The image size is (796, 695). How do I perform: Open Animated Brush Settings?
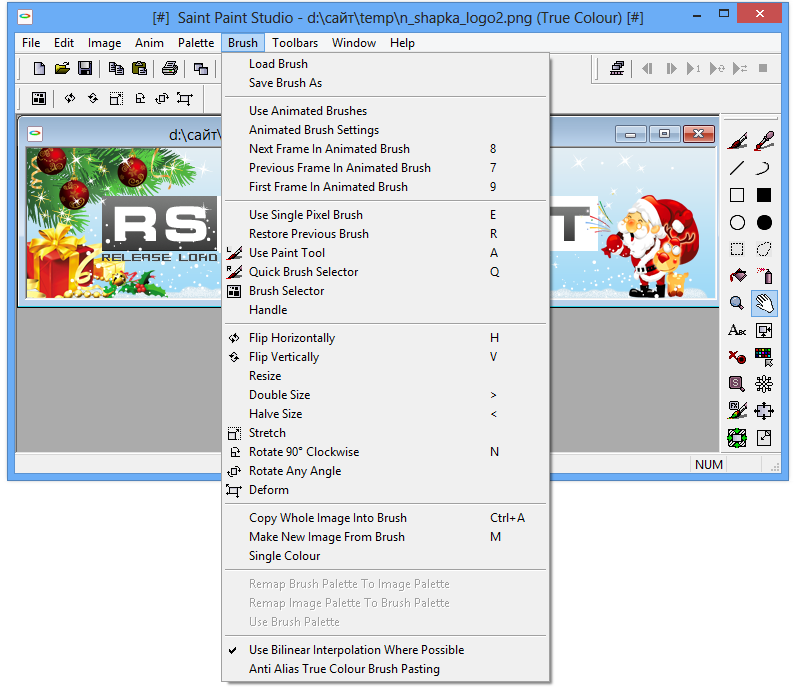click(x=385, y=130)
